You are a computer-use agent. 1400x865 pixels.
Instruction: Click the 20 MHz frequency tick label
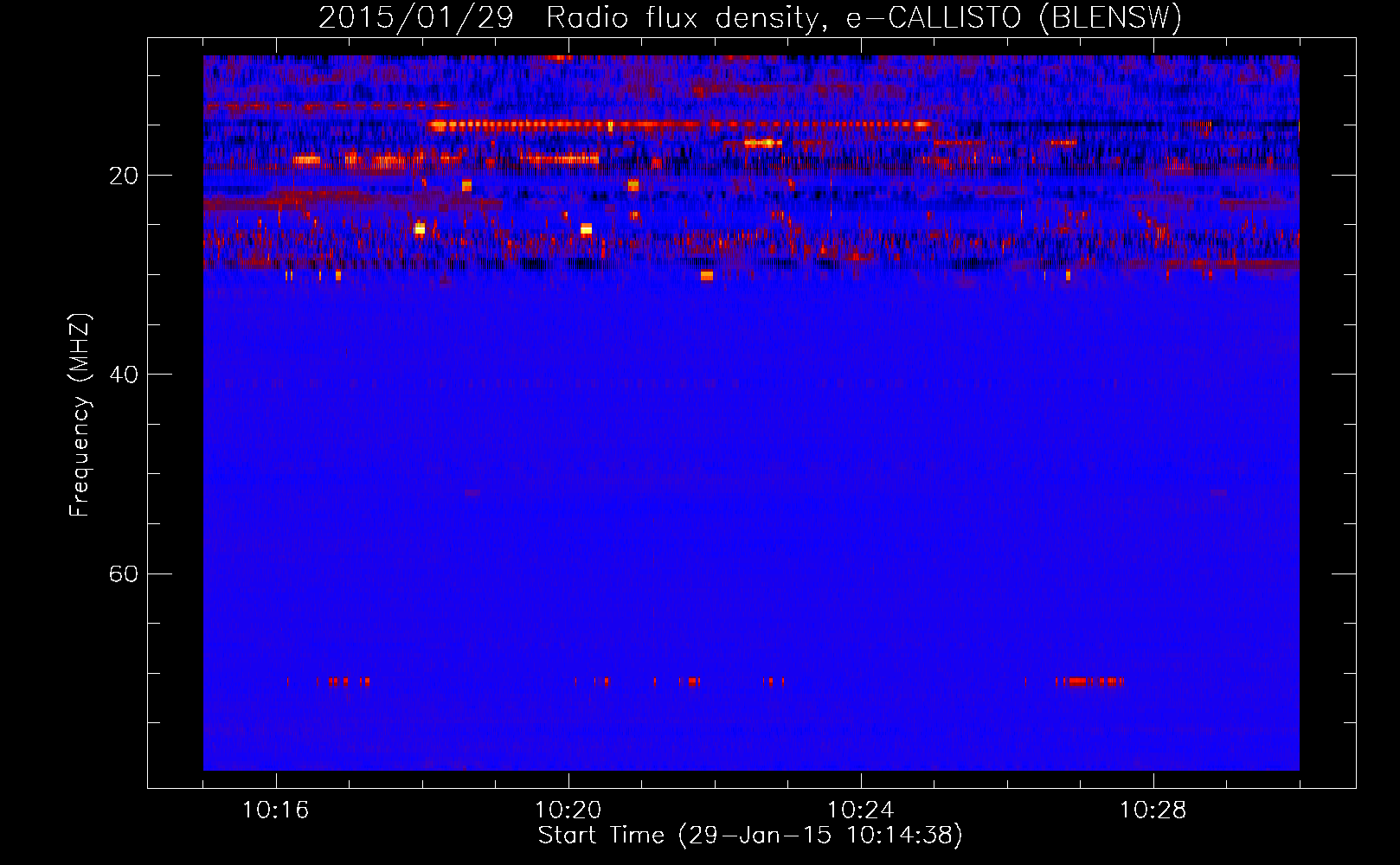click(x=124, y=176)
